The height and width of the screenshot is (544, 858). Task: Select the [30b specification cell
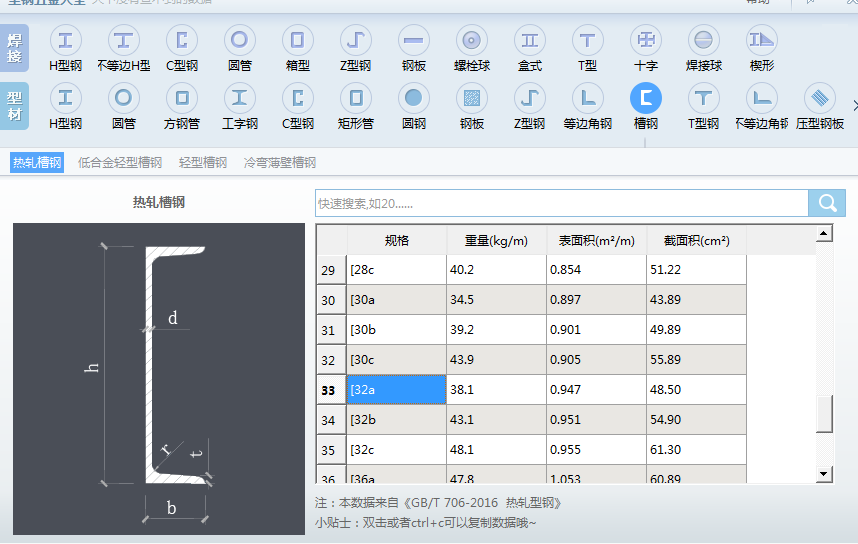click(396, 330)
